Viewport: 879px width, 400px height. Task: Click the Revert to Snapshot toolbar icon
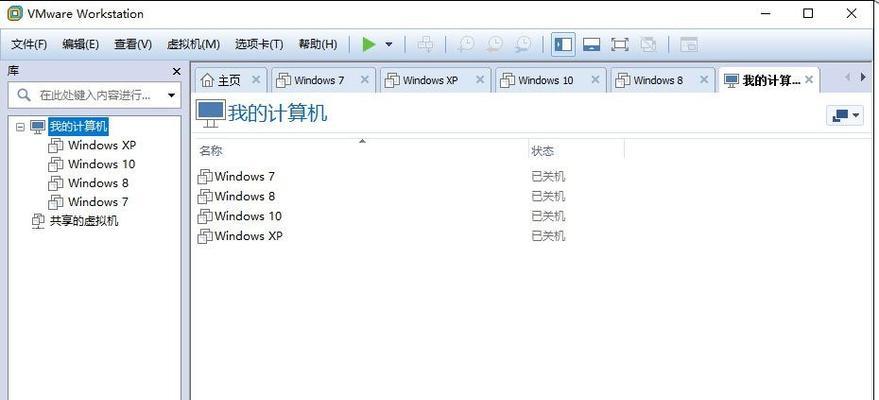point(494,44)
